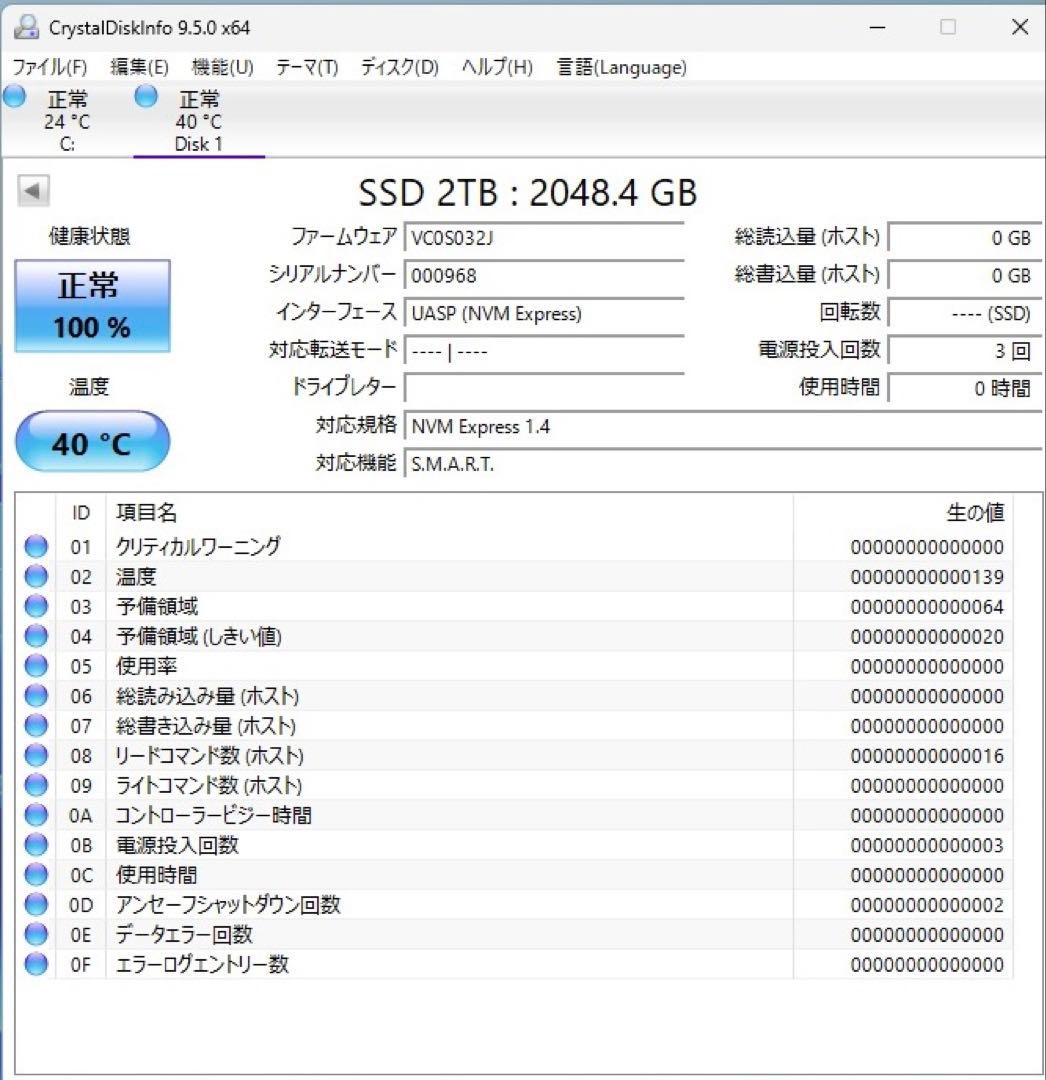Click the 40 °C temperature gauge
Image resolution: width=1046 pixels, height=1080 pixels.
pos(92,442)
